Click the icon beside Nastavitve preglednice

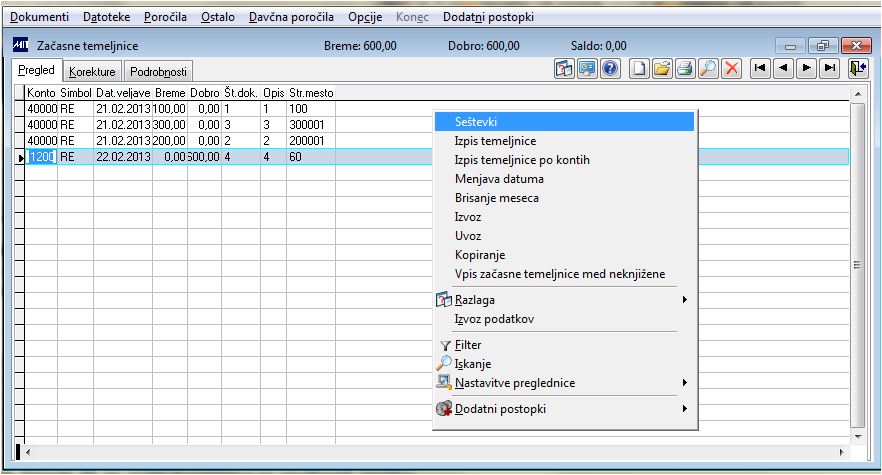[x=444, y=383]
